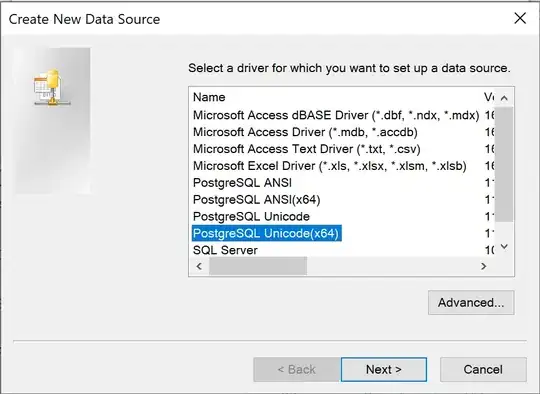
Task: Click the scroll left arrow below driver list
Action: [x=199, y=266]
